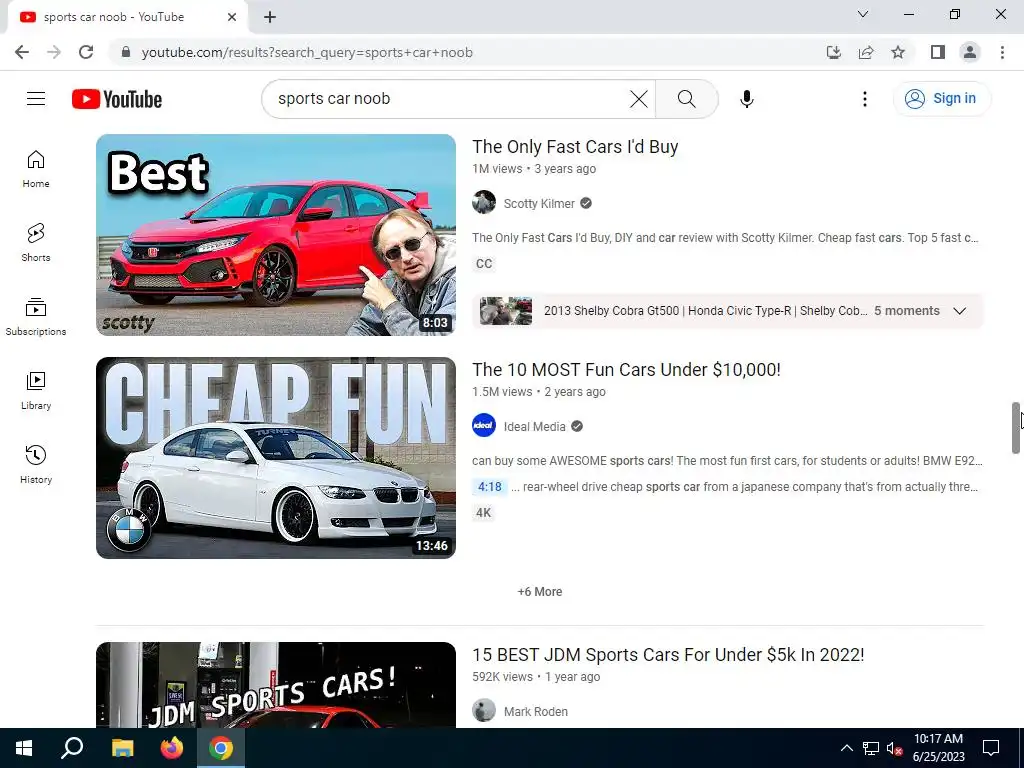Open the YouTube hamburger guide menu

click(x=36, y=99)
